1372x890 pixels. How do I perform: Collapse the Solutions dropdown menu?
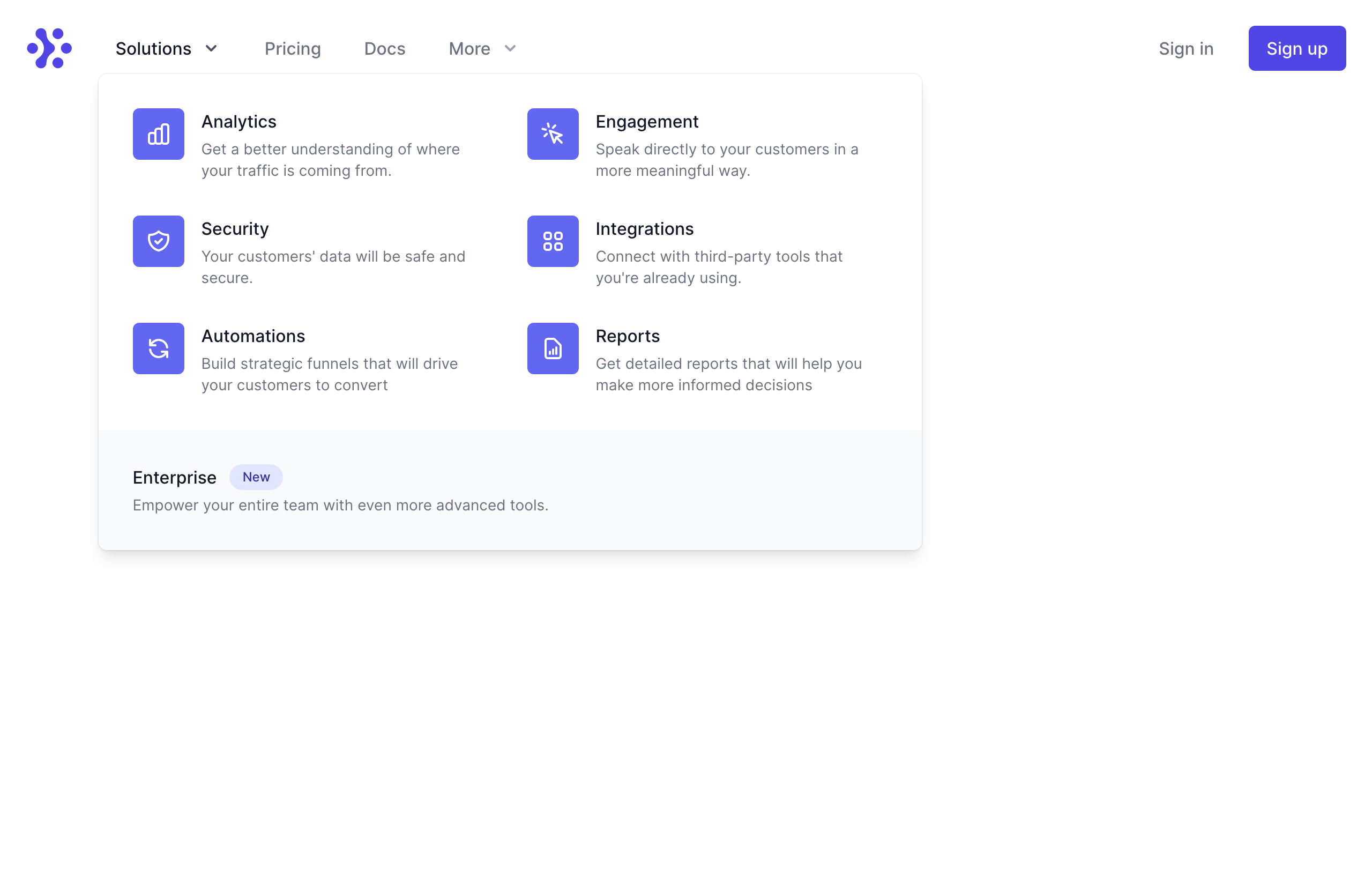click(x=153, y=49)
